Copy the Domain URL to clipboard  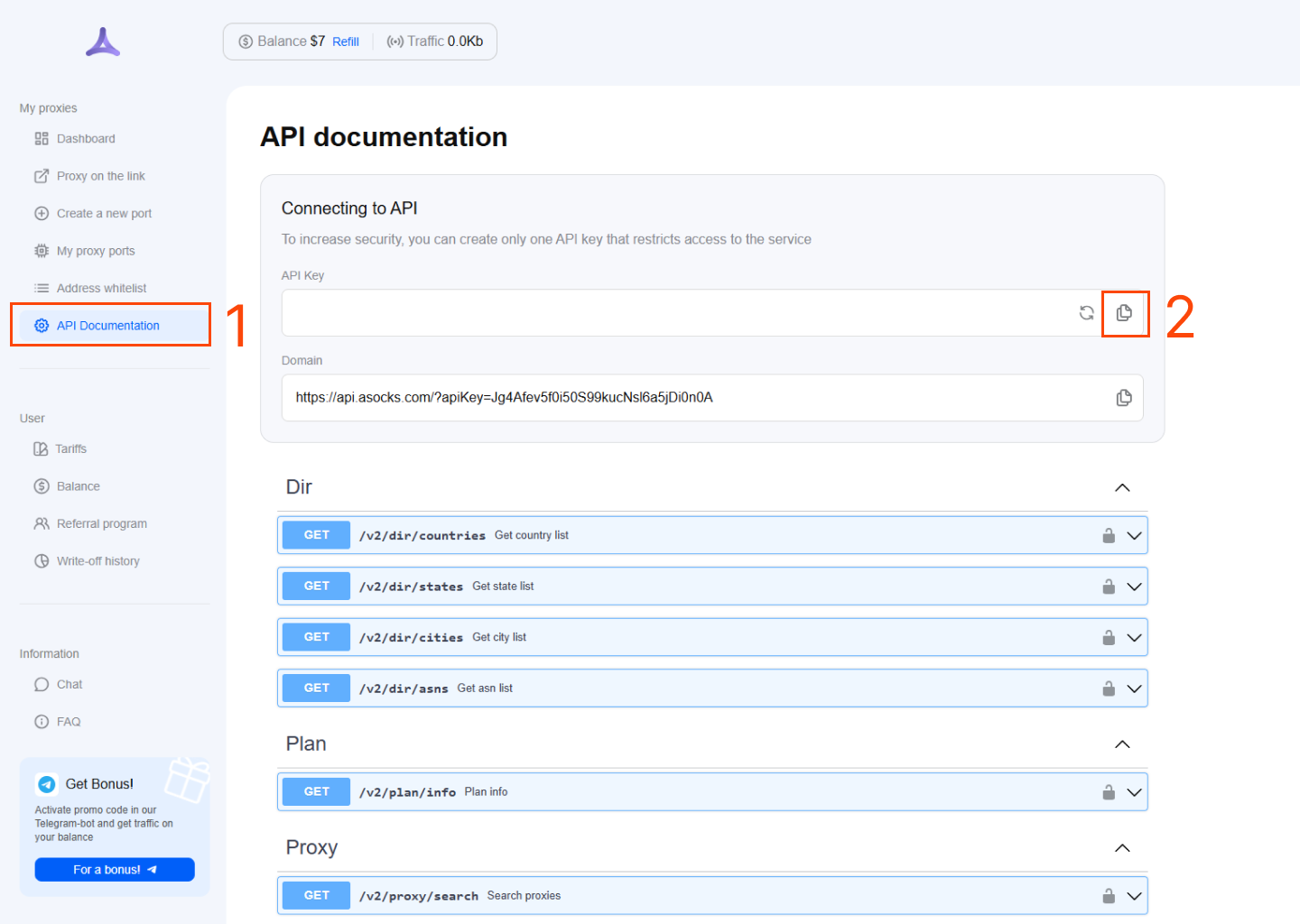click(1124, 398)
